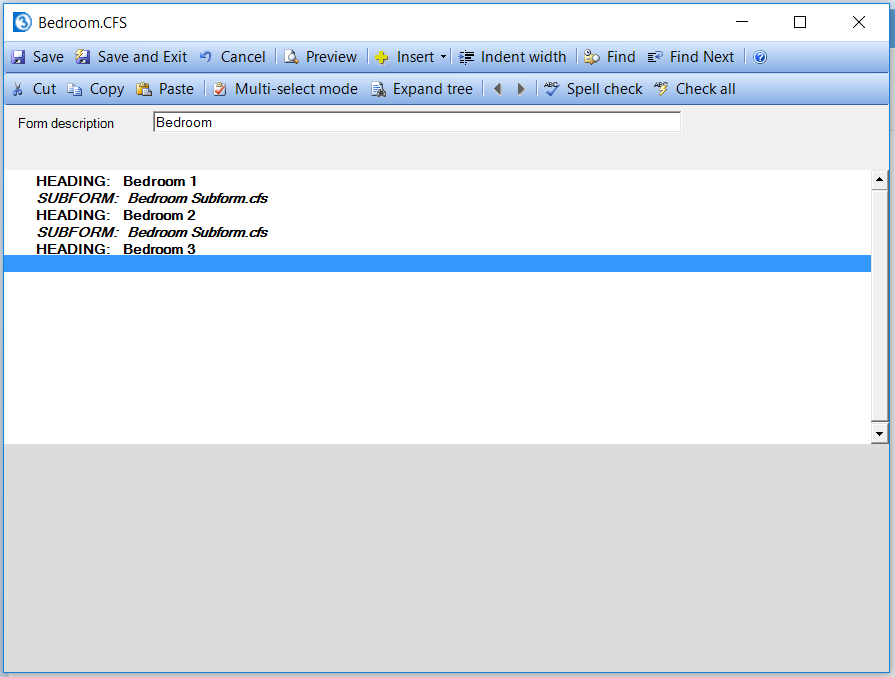Select first SUBFORM row under Bedroom 1
Viewport: 895px width, 677px height.
click(x=437, y=198)
